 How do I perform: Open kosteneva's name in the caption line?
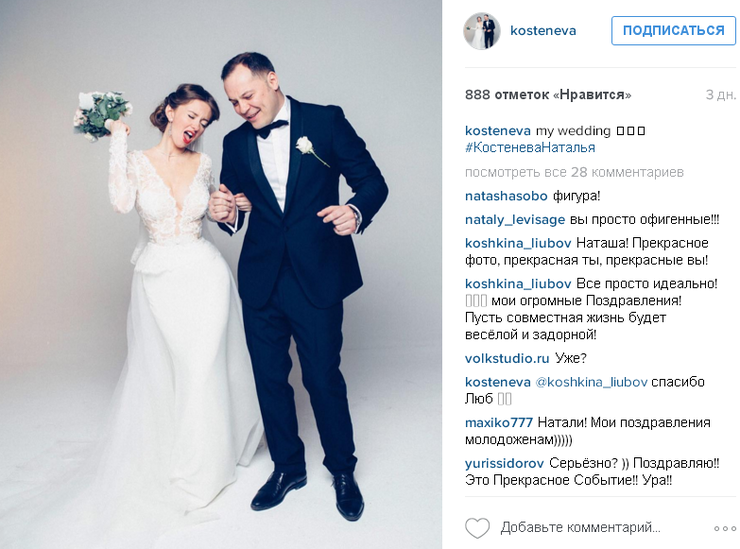tap(498, 131)
